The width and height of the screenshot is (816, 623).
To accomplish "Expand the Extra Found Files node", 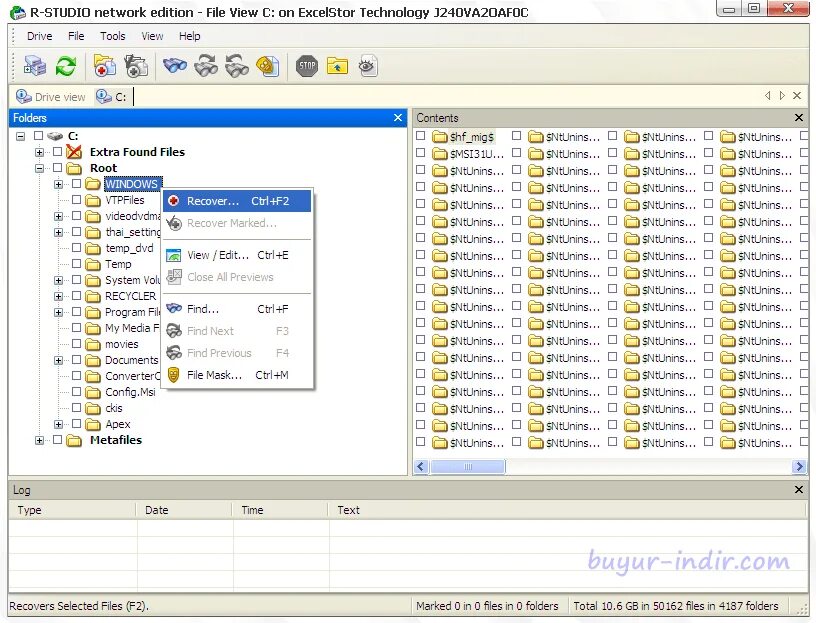I will point(40,152).
